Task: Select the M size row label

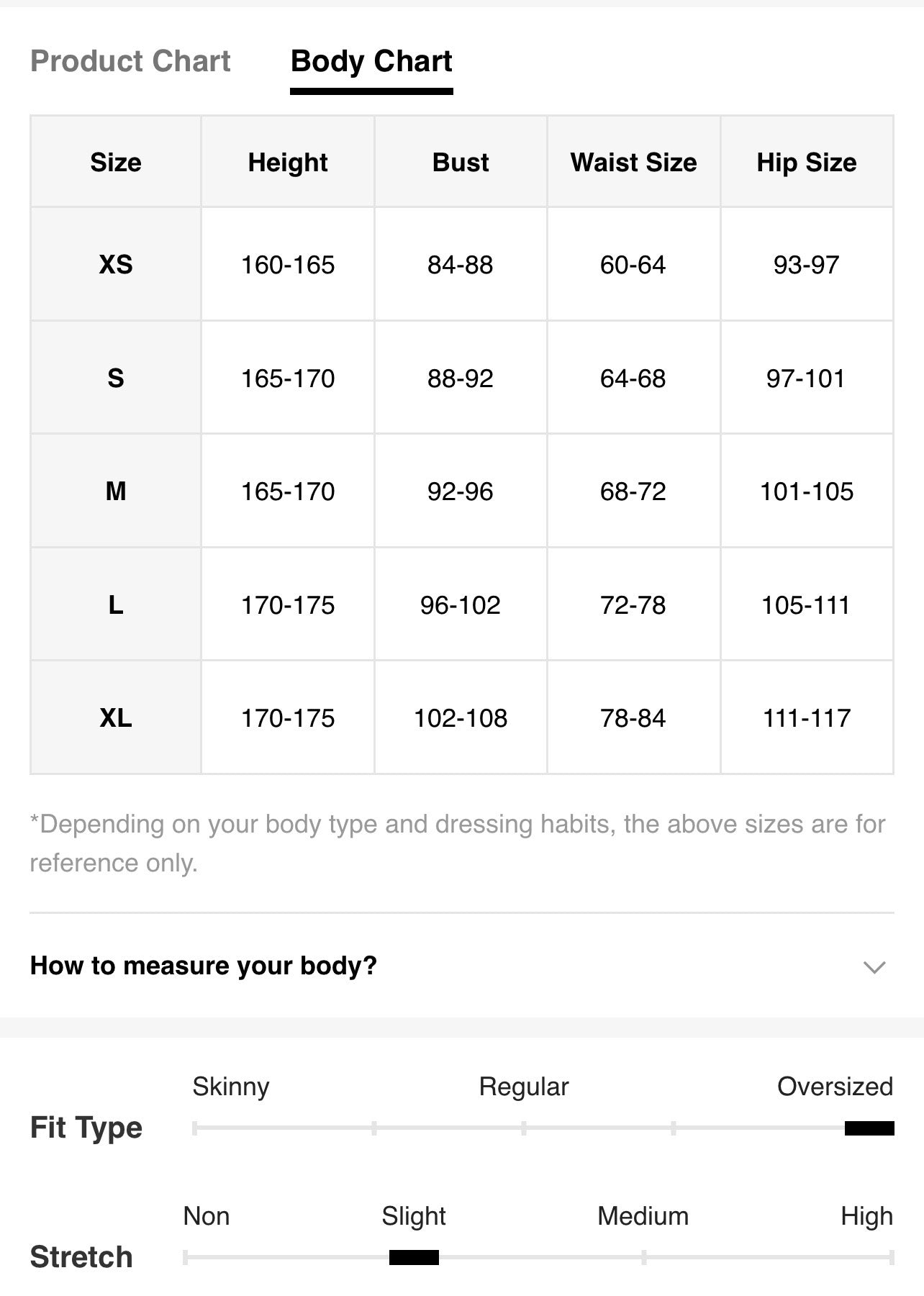Action: click(x=116, y=491)
